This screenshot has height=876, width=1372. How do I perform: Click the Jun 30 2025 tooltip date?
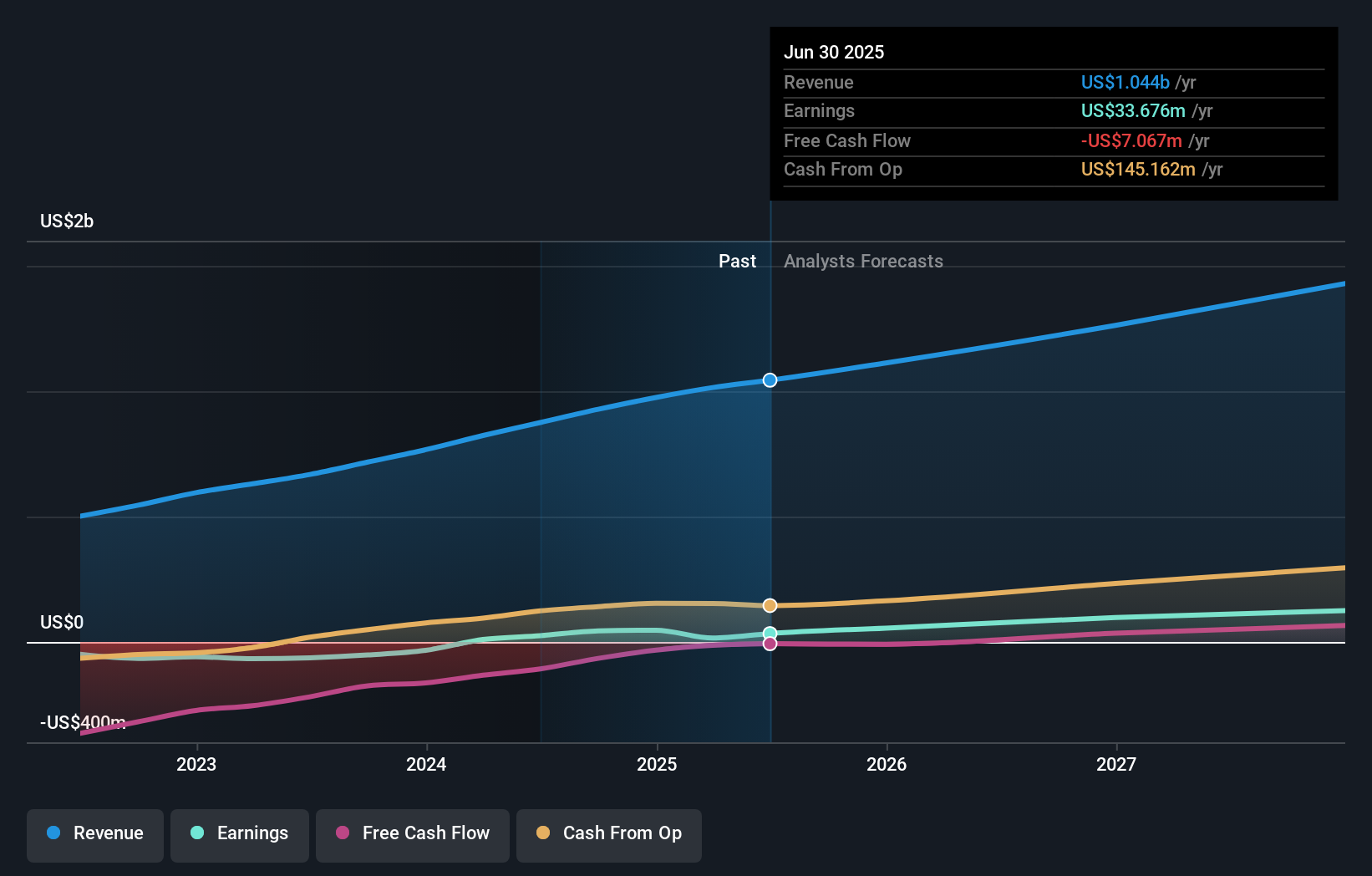(834, 52)
